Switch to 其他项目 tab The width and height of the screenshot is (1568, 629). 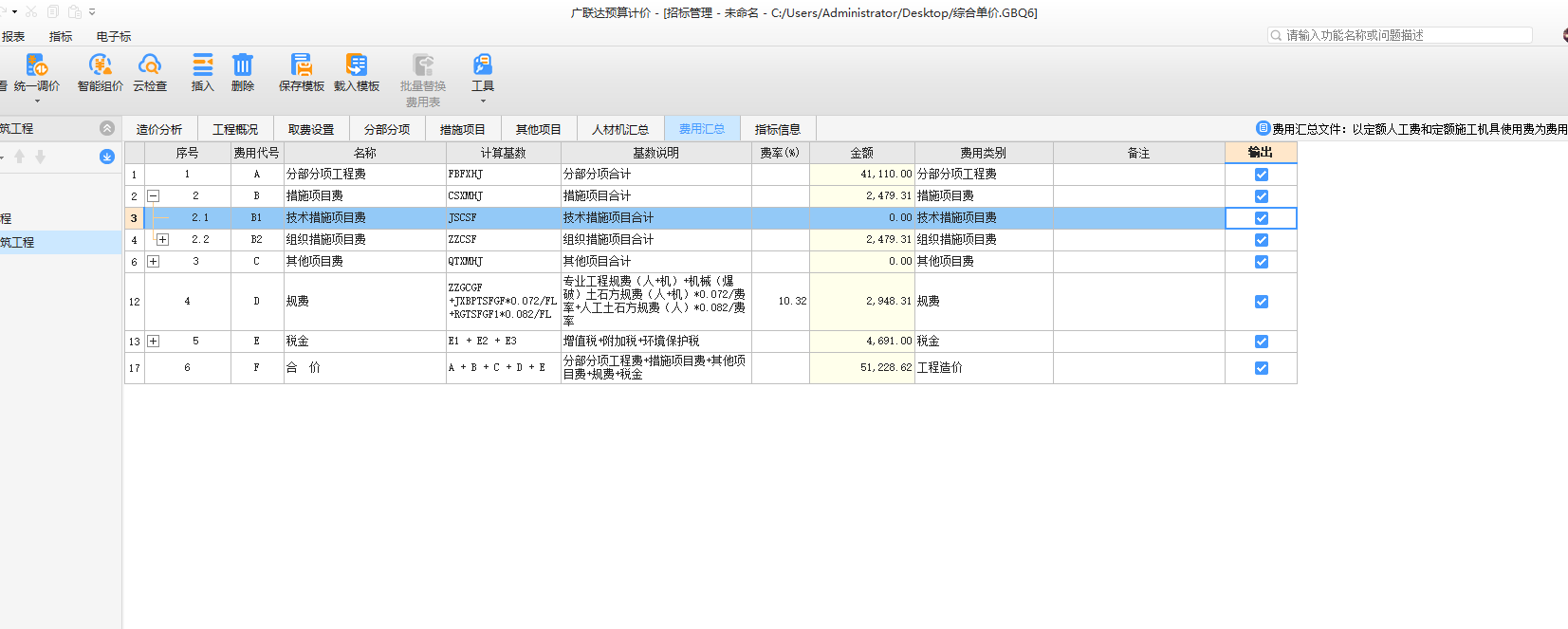[x=539, y=129]
